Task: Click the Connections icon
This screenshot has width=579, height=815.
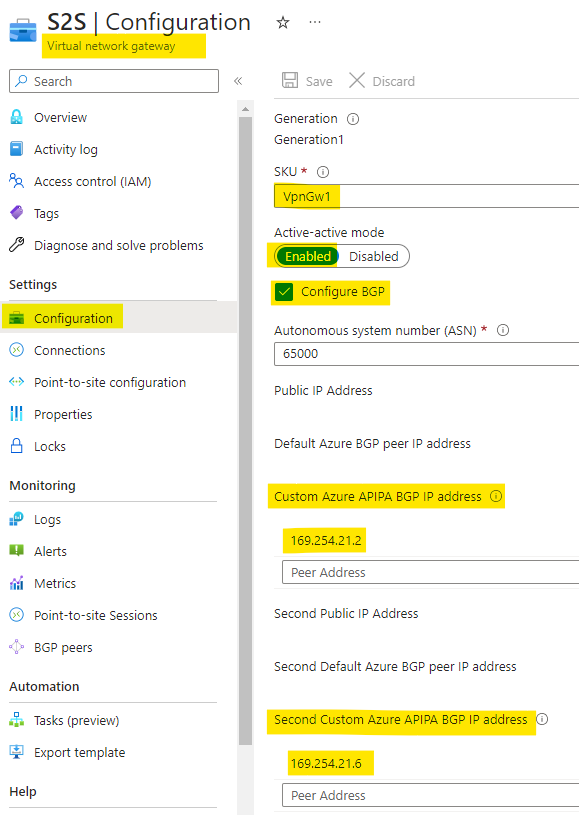Action: coord(17,350)
